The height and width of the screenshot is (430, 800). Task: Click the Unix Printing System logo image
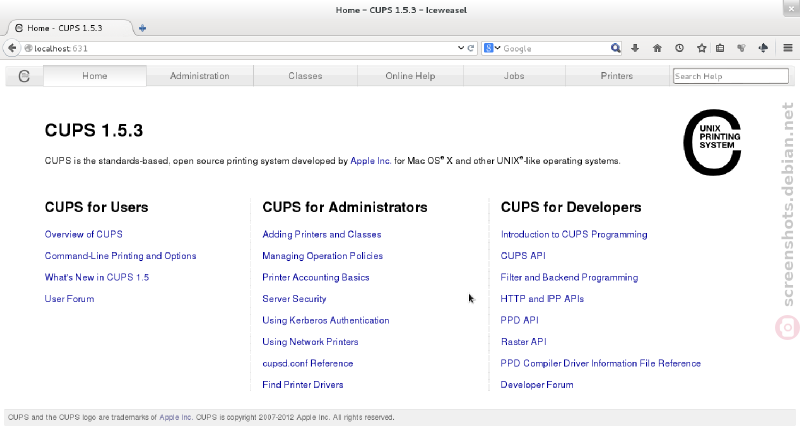pos(712,142)
